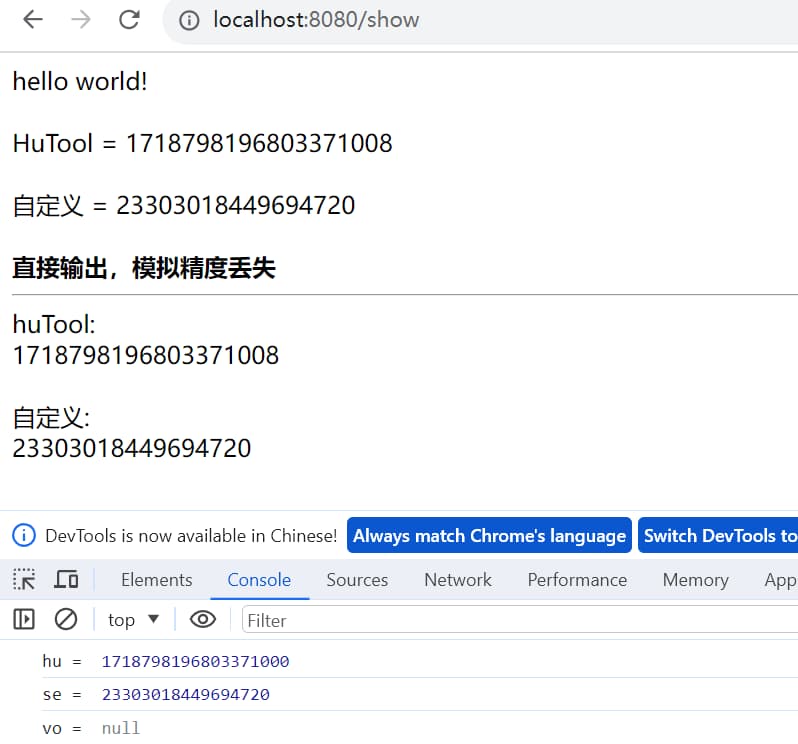Switch to the Network tab

[458, 580]
